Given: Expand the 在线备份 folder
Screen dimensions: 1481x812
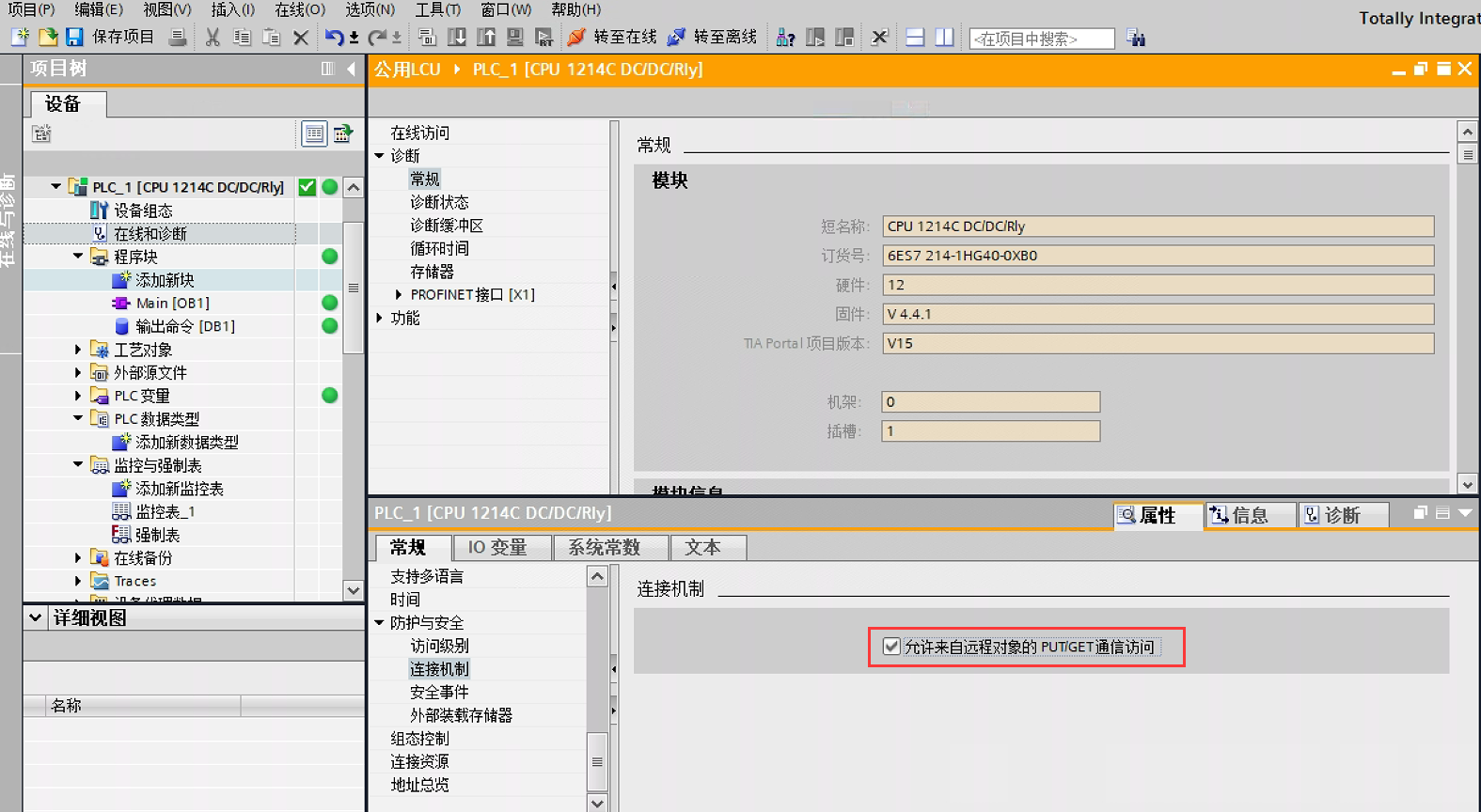Looking at the screenshot, I should pyautogui.click(x=78, y=557).
